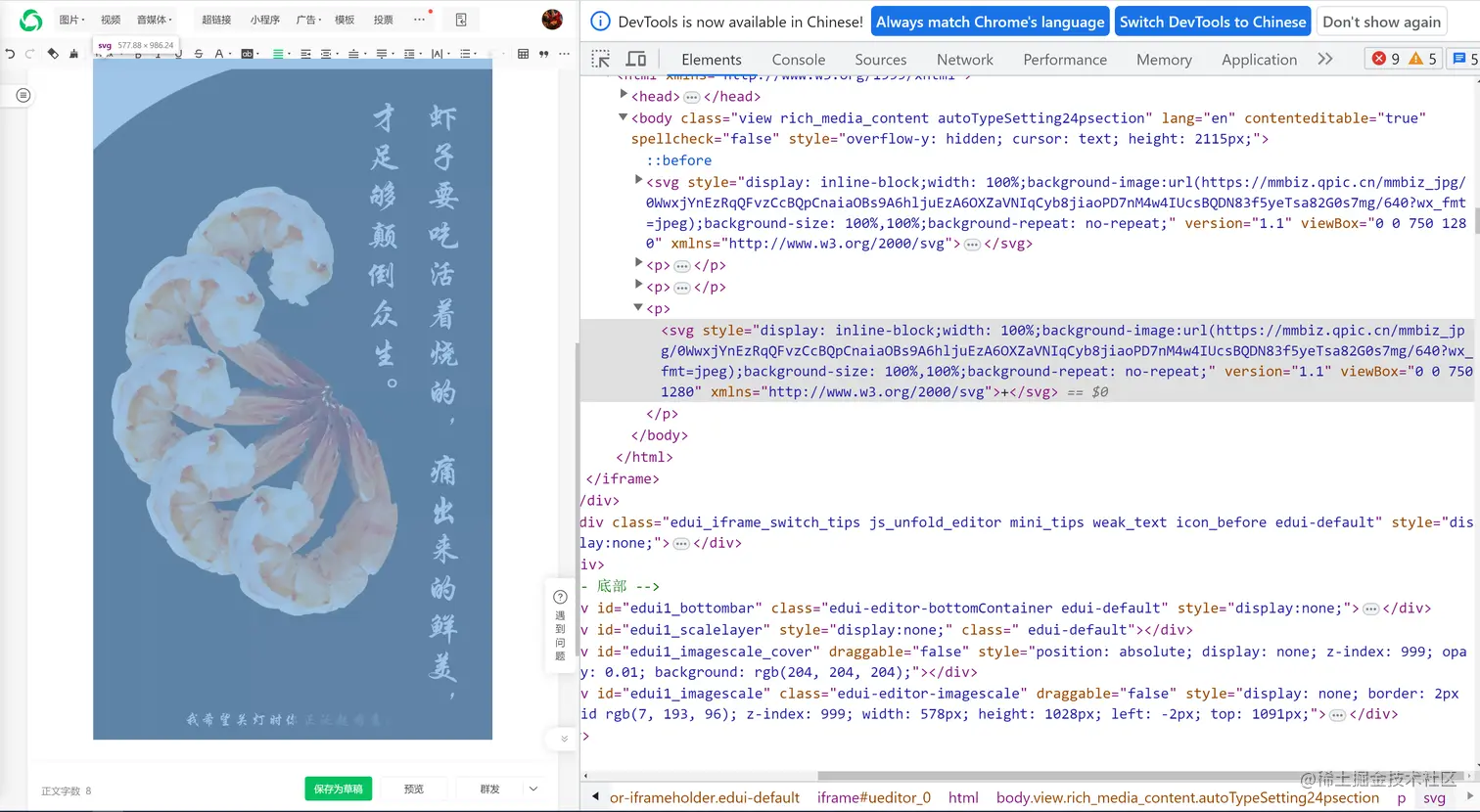The width and height of the screenshot is (1480, 812).
Task: Insert a hyperlink with 超链接
Action: click(x=216, y=20)
